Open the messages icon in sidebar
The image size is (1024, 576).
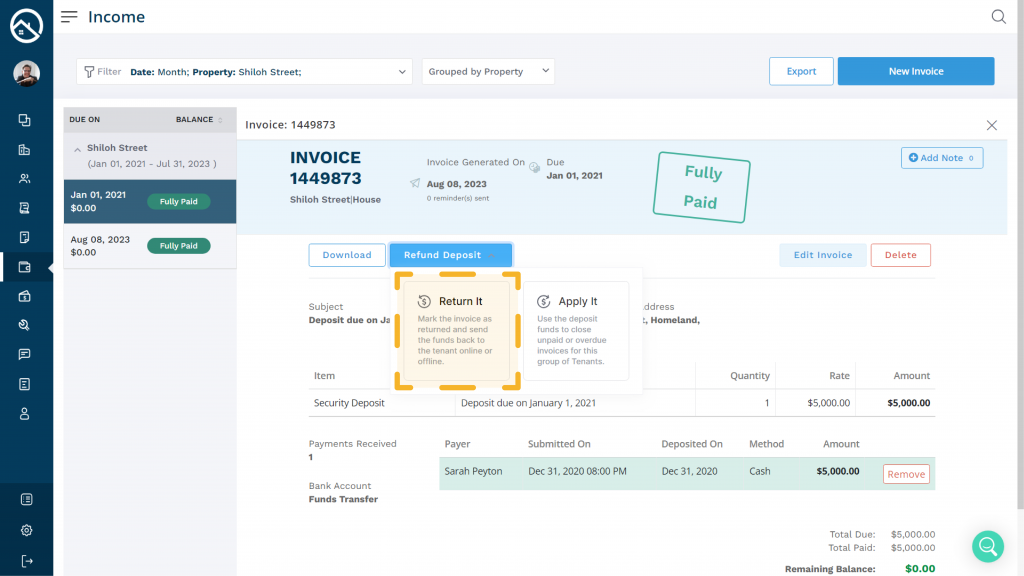coord(25,354)
